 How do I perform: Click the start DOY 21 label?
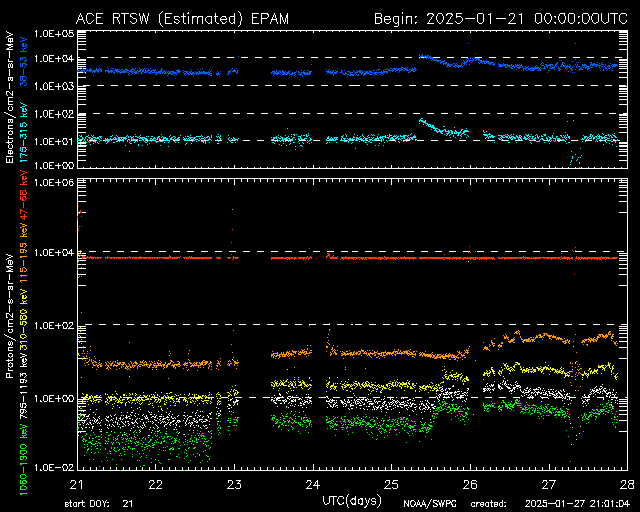click(99, 504)
